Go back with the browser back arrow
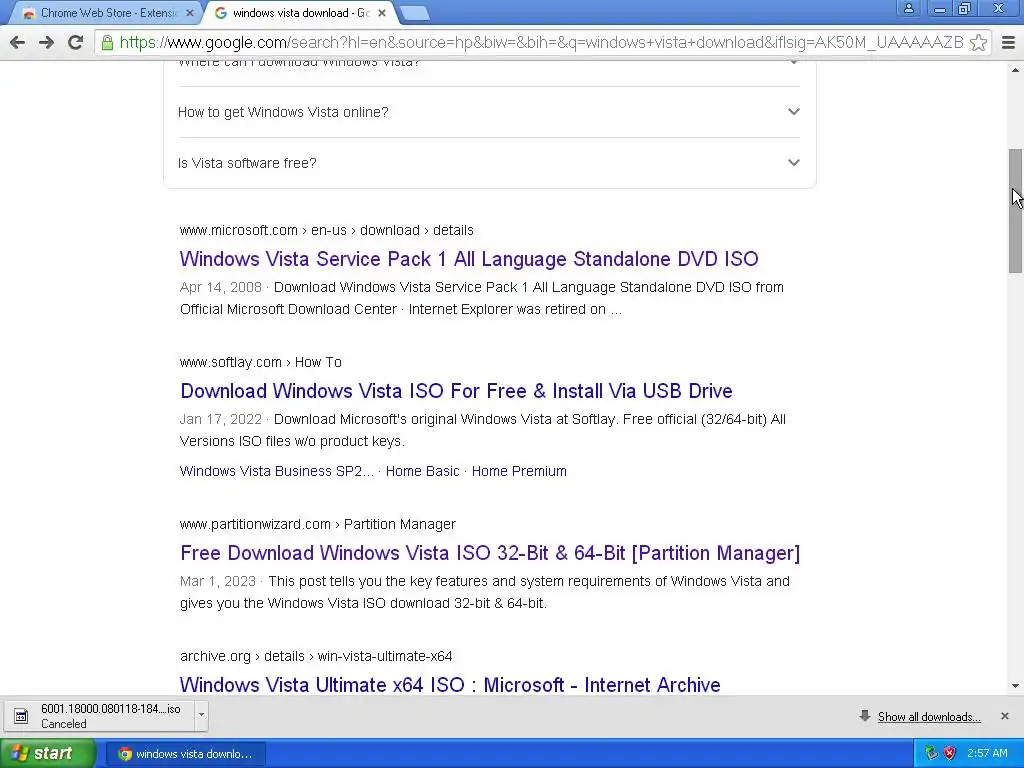Viewport: 1024px width, 768px height. (18, 42)
